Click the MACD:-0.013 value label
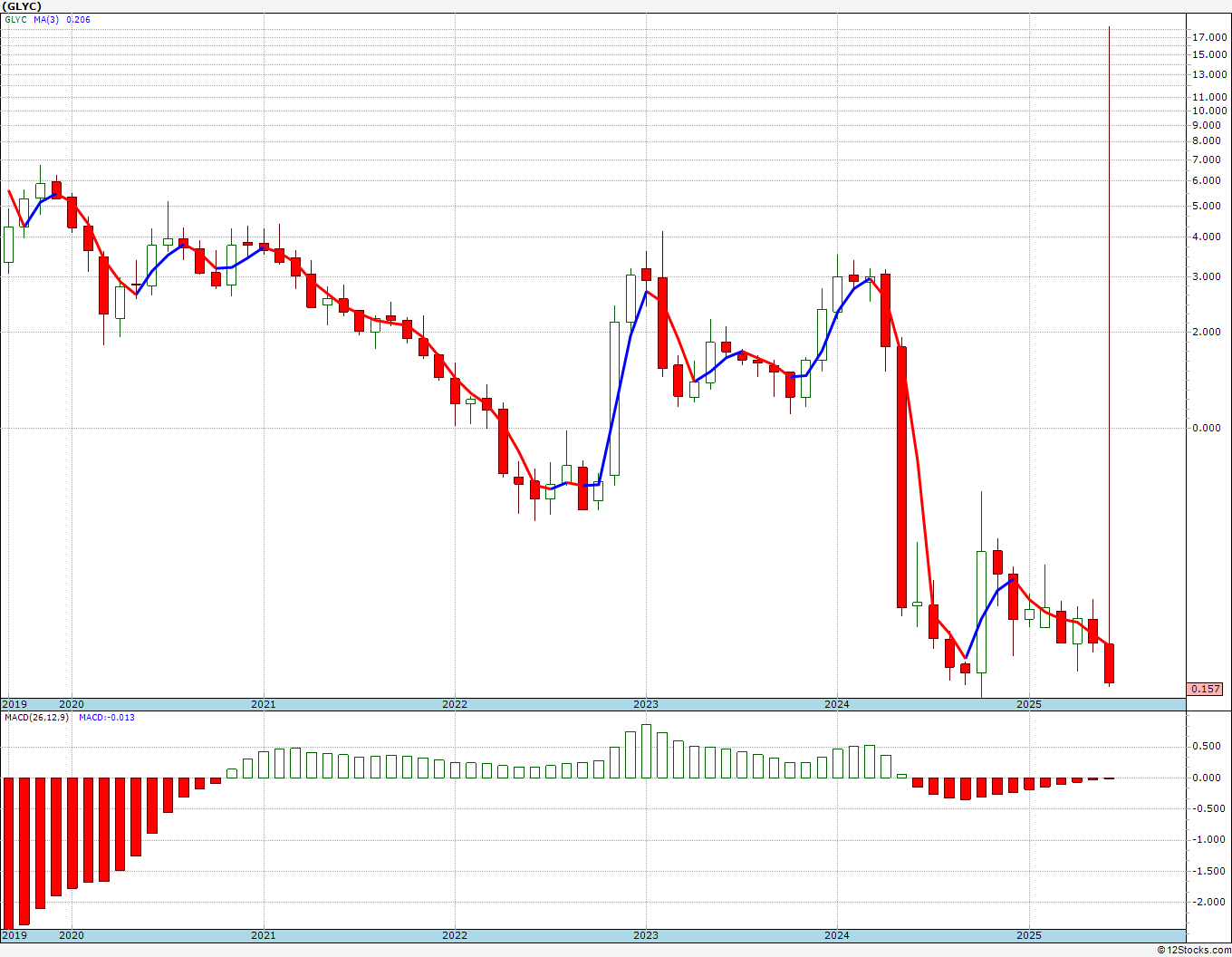The image size is (1232, 957). click(107, 718)
